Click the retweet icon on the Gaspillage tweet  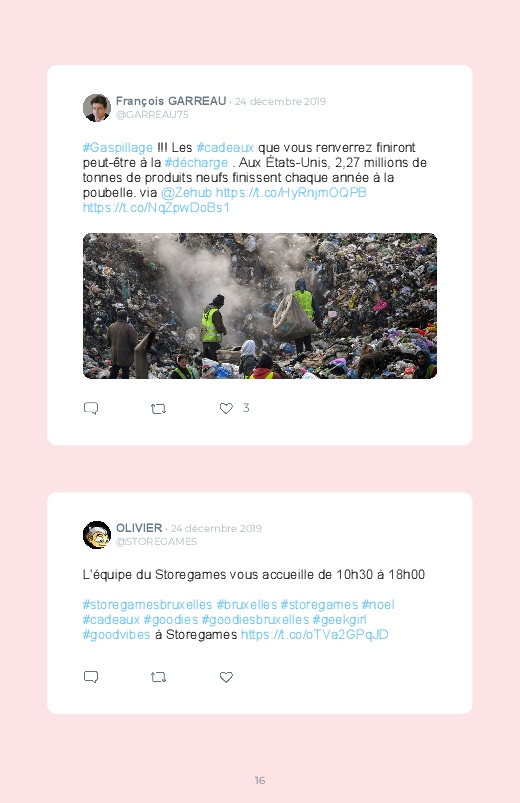coord(158,409)
